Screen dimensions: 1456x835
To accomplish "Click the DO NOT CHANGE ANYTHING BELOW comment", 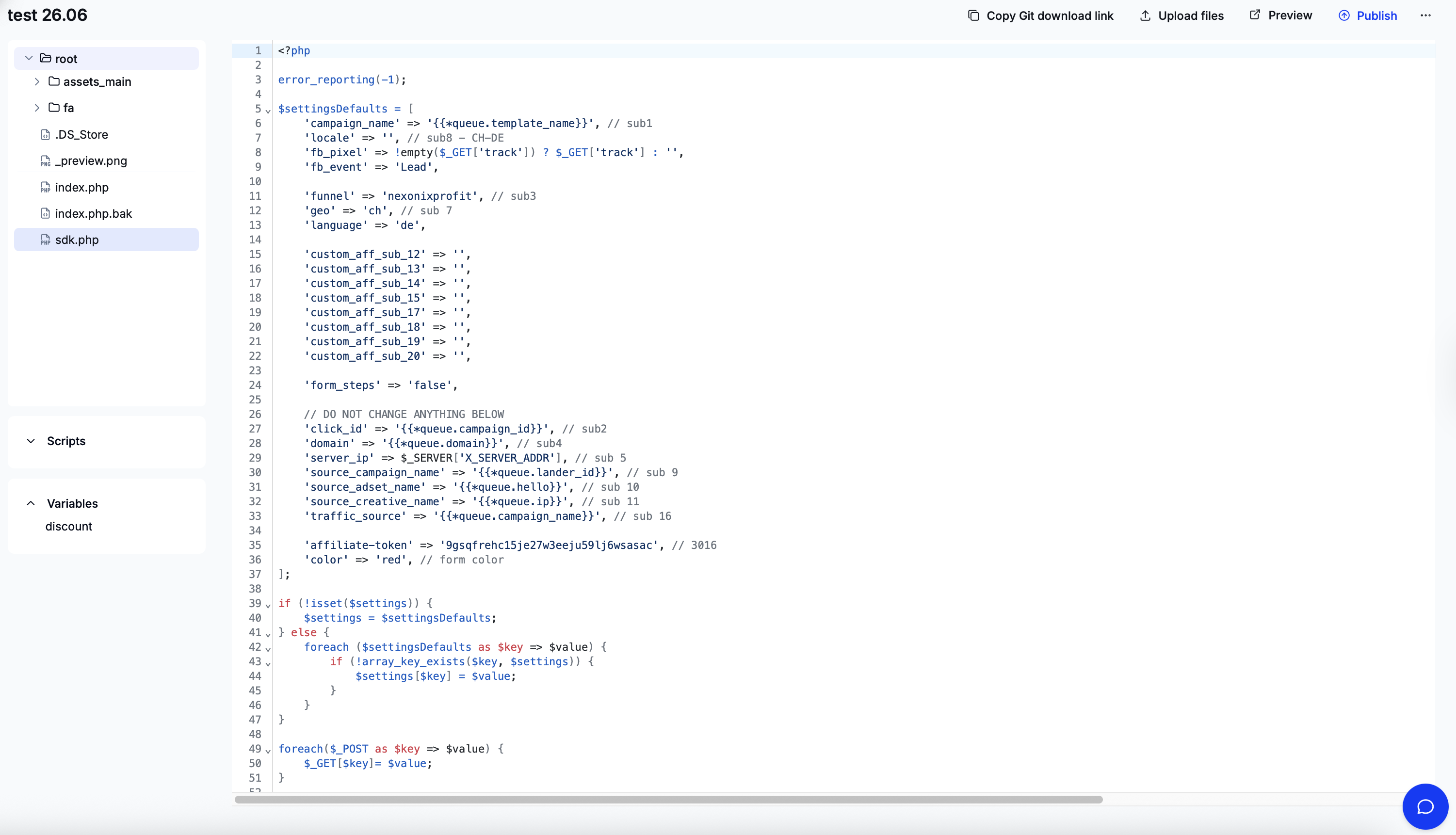I will 404,414.
